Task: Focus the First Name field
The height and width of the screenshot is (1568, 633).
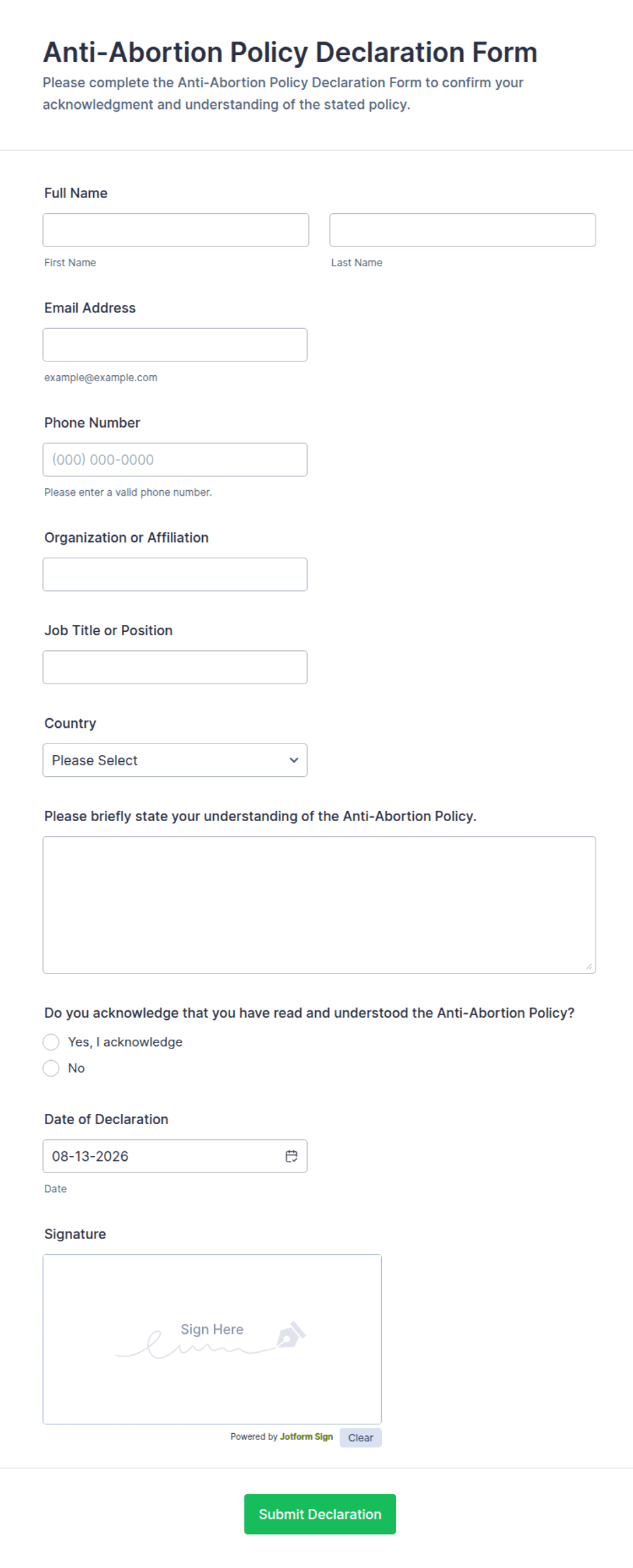Action: (176, 230)
